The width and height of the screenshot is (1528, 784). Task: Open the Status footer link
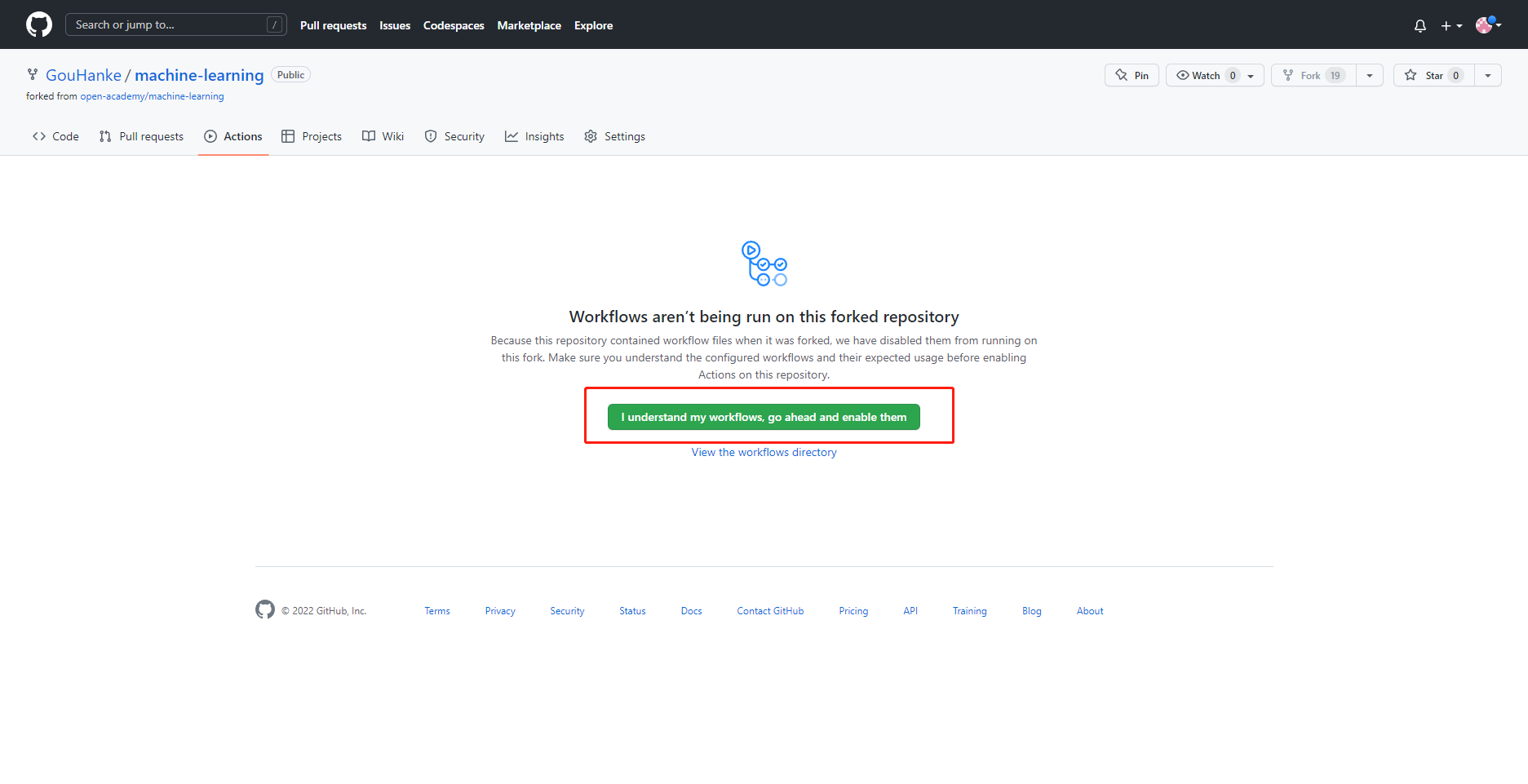(x=632, y=611)
